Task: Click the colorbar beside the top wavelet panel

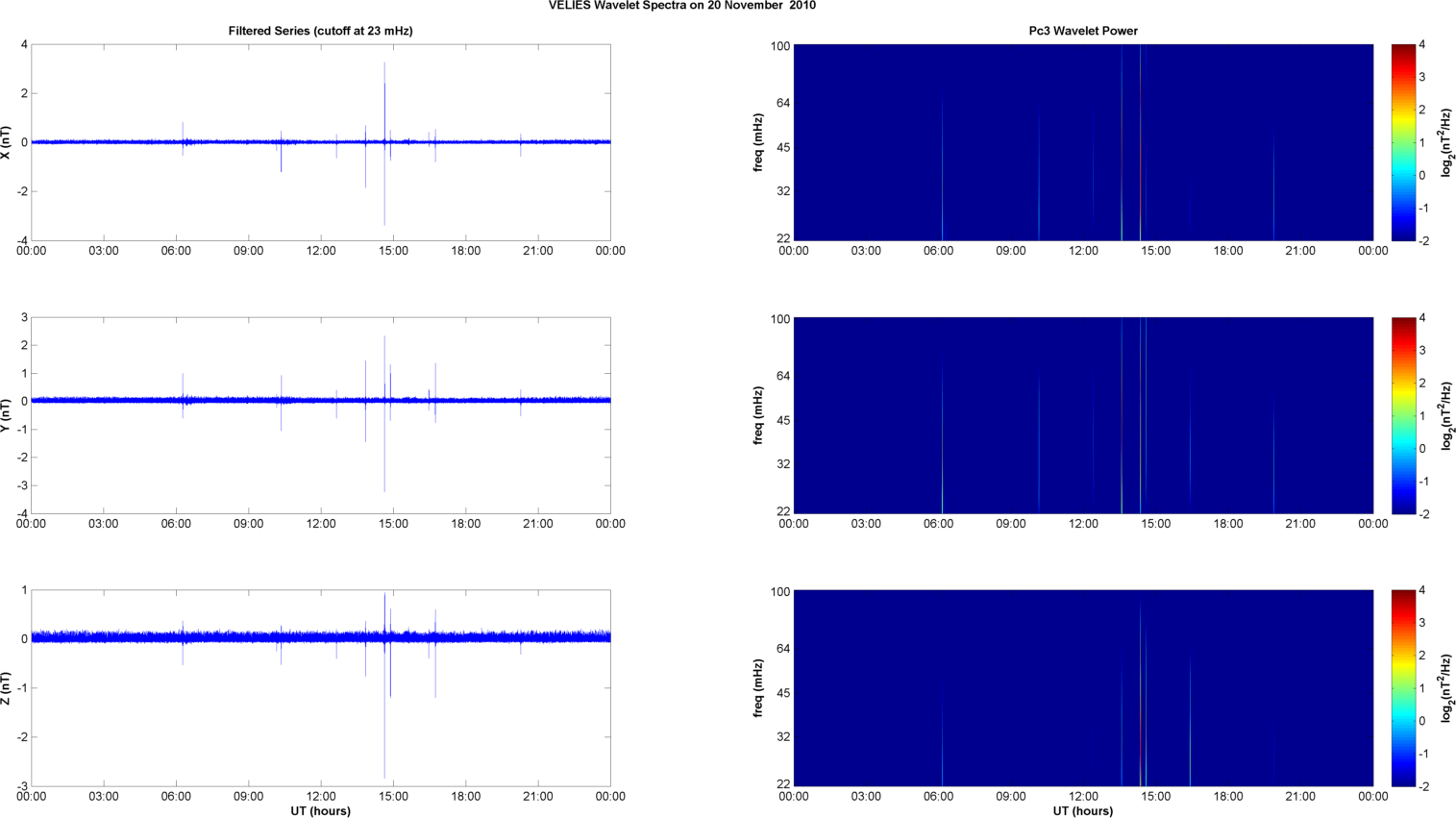Action: pos(1403,142)
